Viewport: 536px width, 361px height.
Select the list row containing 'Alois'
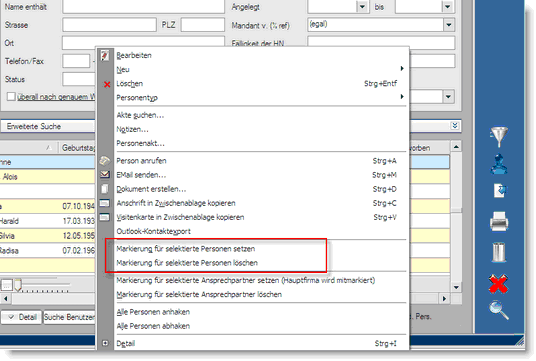[x=48, y=177]
